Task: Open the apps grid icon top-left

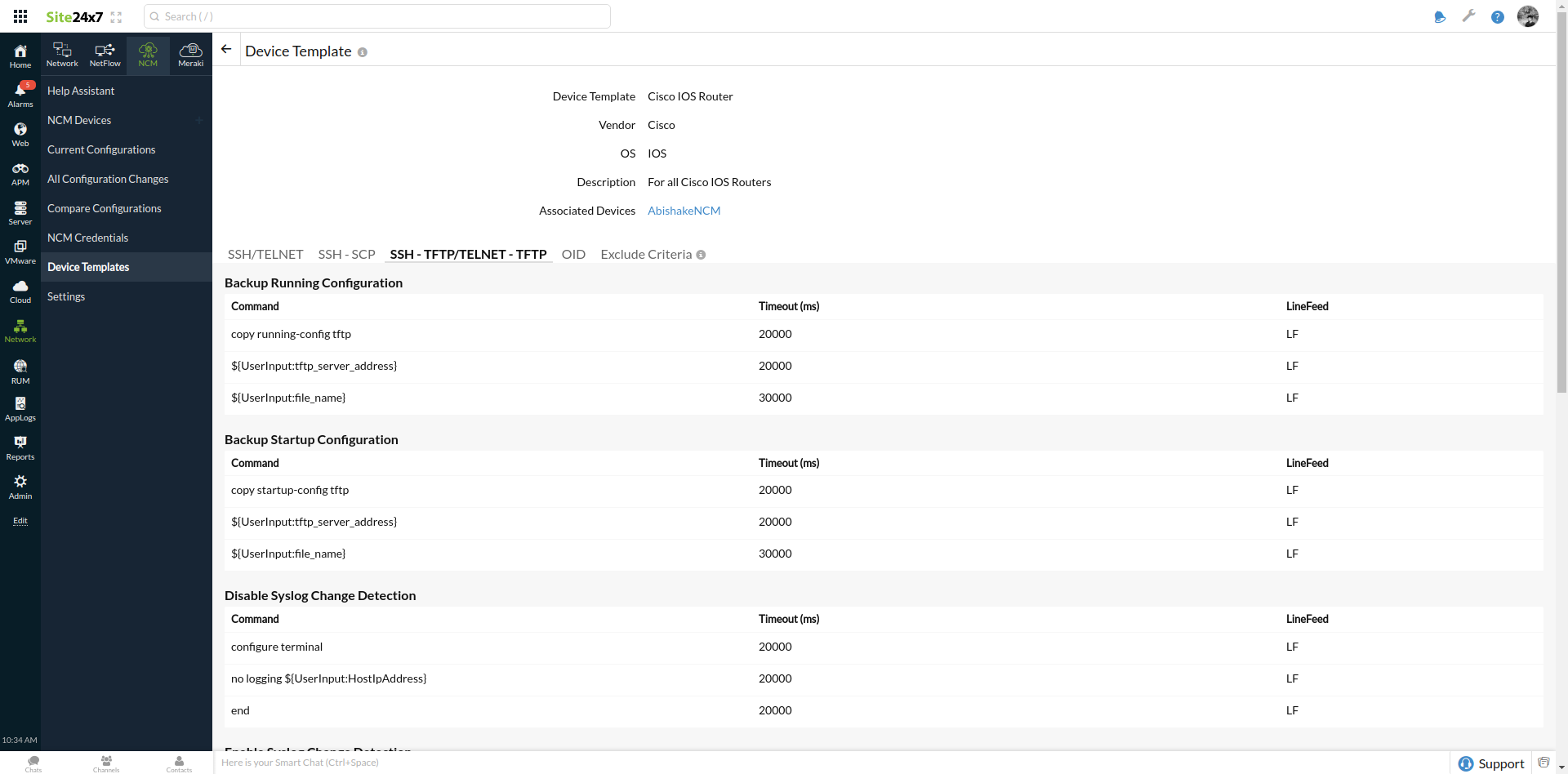Action: pyautogui.click(x=20, y=16)
